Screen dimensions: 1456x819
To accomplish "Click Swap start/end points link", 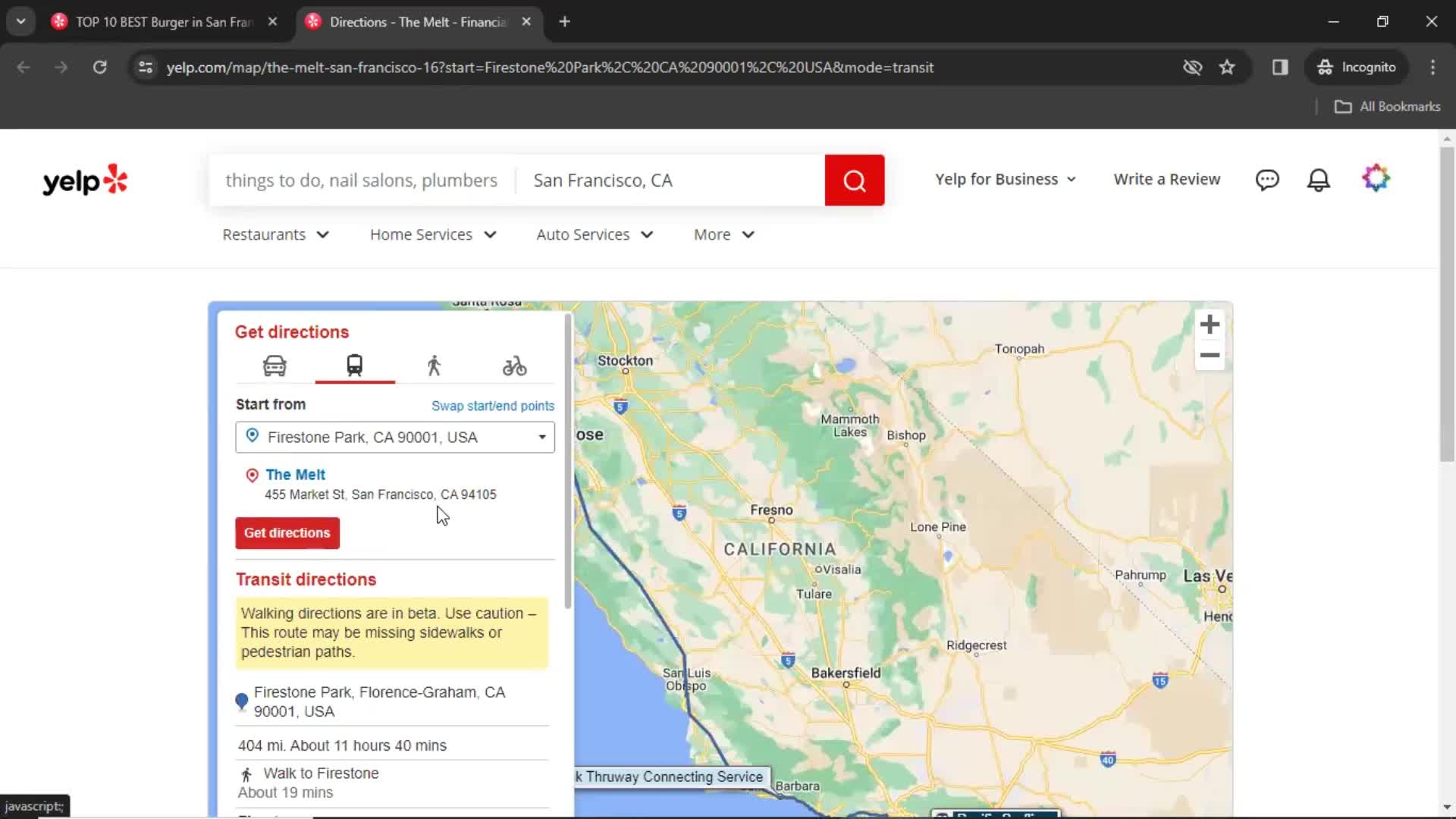I will [492, 406].
